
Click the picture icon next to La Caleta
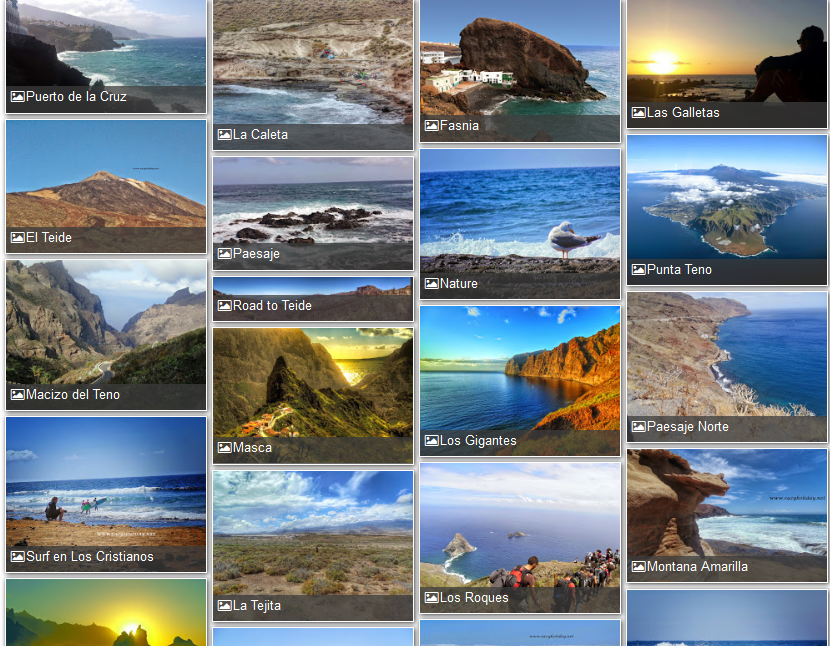coord(224,135)
